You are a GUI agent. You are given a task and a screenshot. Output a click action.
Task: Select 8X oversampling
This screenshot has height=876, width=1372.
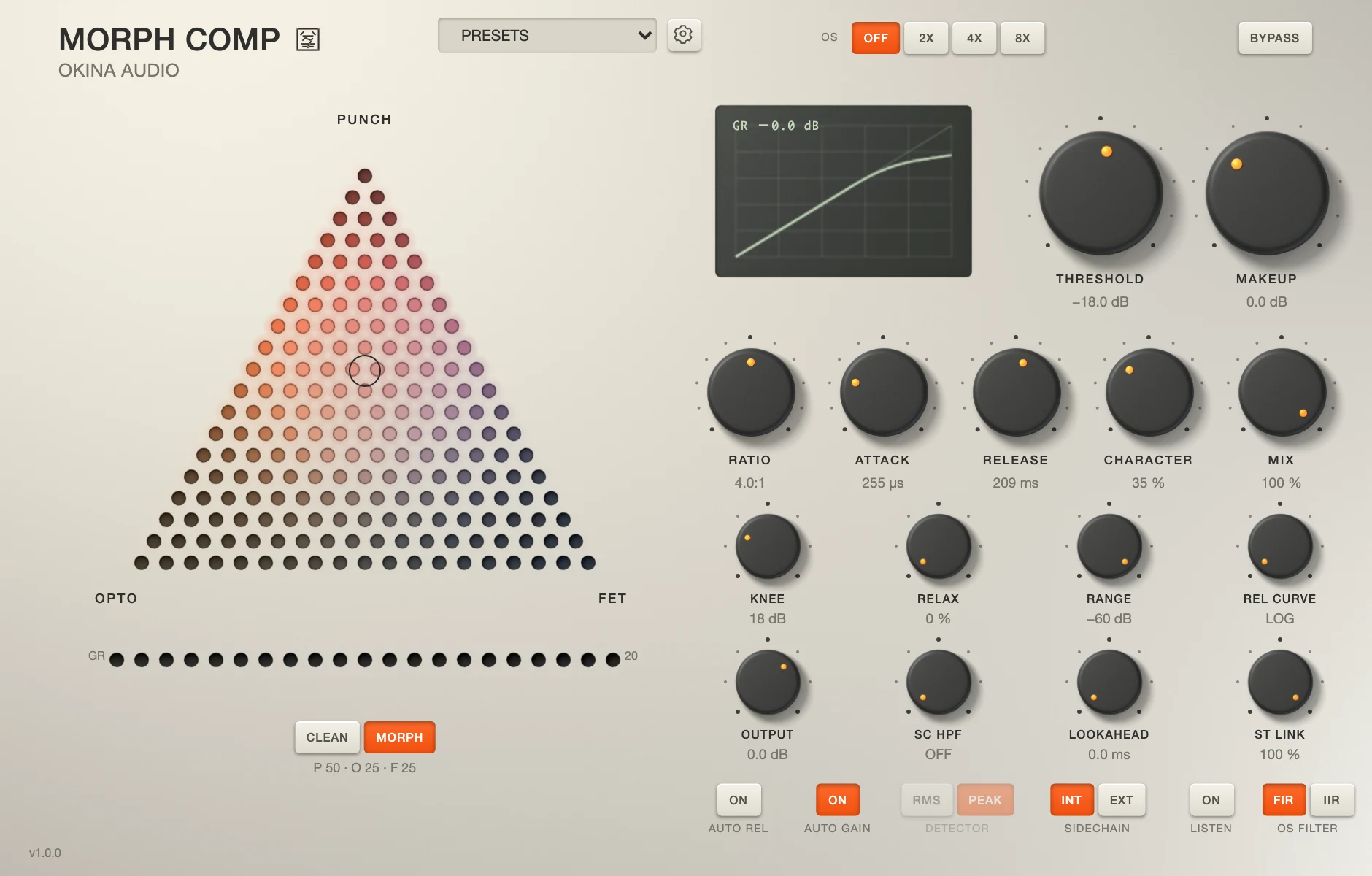[1022, 38]
